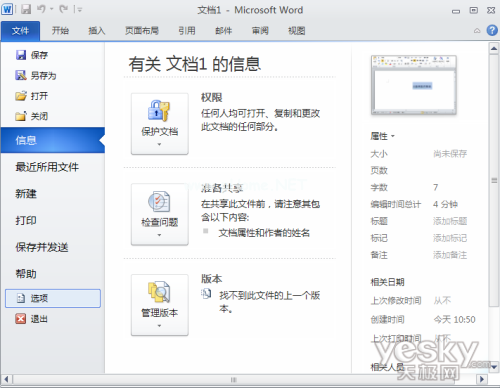Click the 管理版本 button

point(160,305)
